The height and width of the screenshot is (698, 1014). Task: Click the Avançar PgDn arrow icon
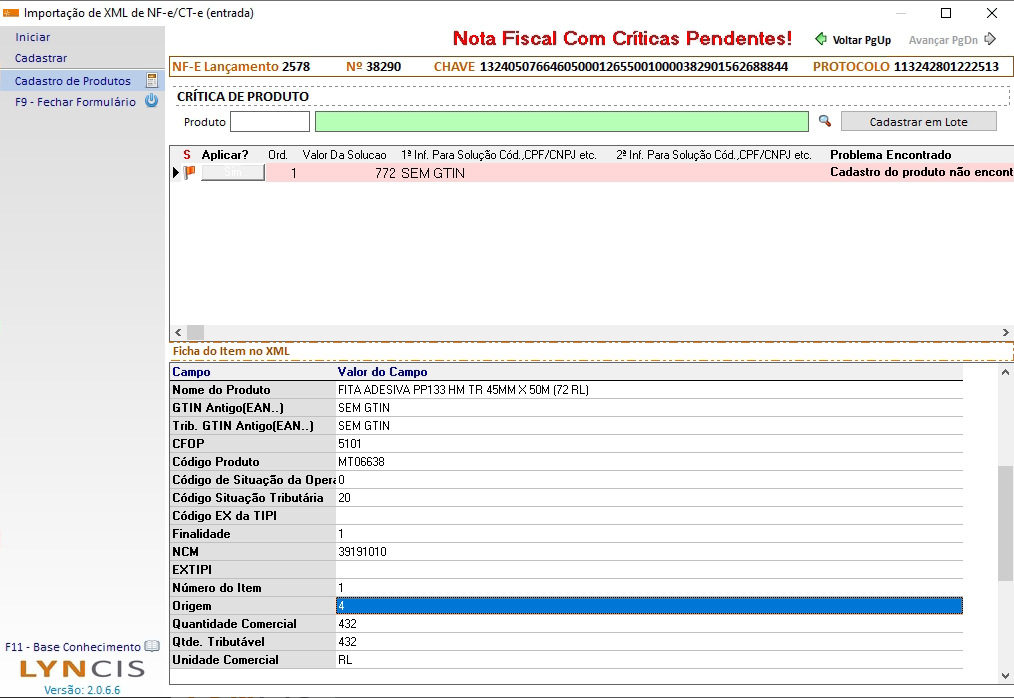click(x=990, y=39)
